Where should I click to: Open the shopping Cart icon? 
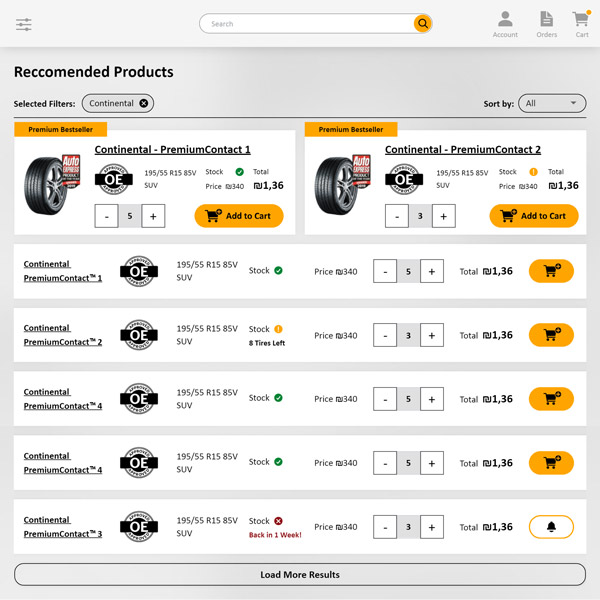click(581, 20)
